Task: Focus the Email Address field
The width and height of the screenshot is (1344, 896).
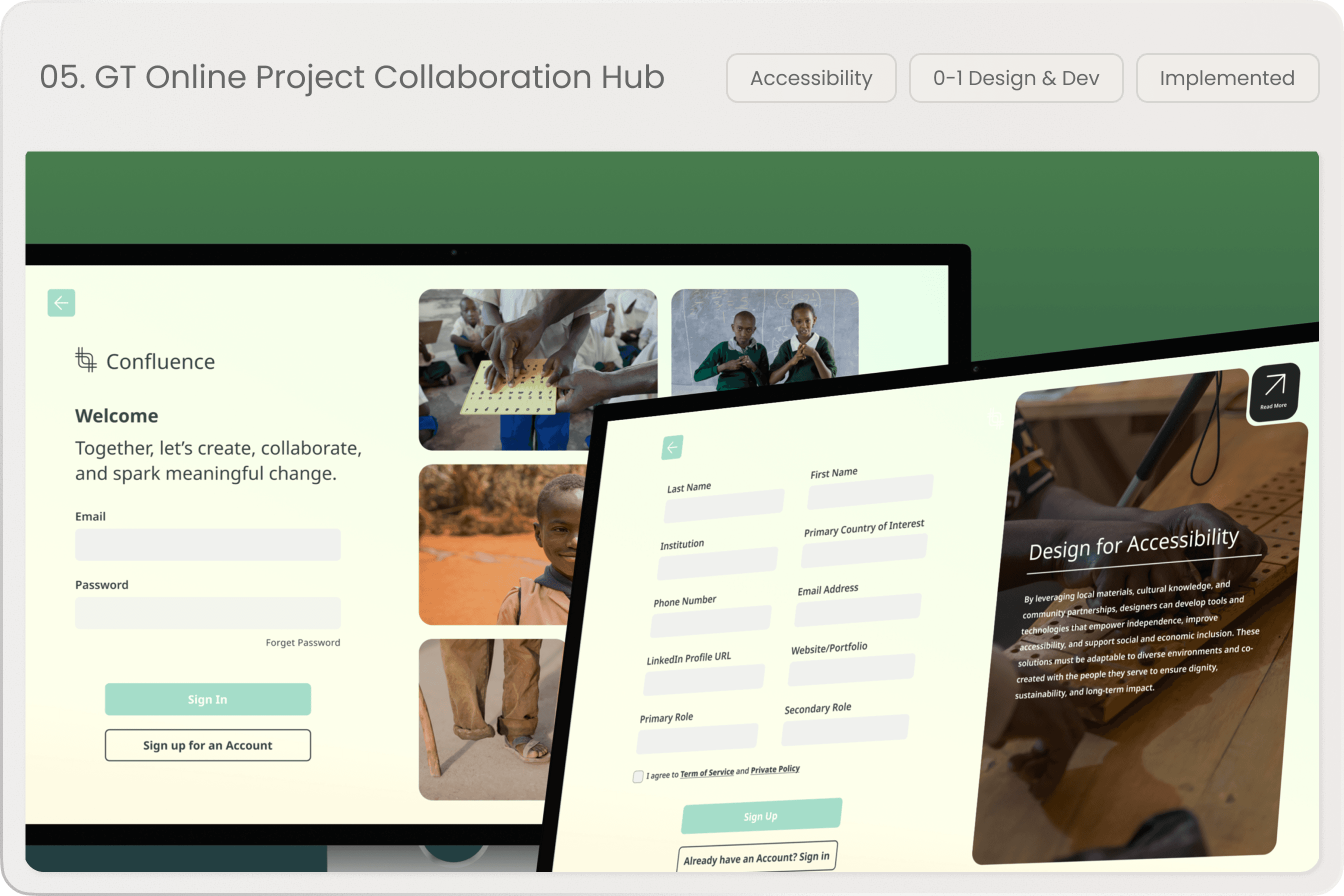Action: coord(857,610)
